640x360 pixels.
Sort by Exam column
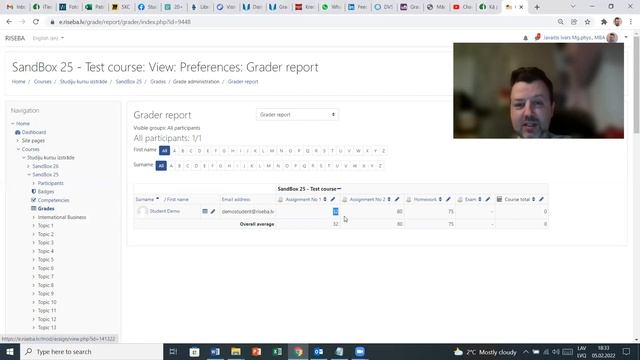tap(480, 199)
